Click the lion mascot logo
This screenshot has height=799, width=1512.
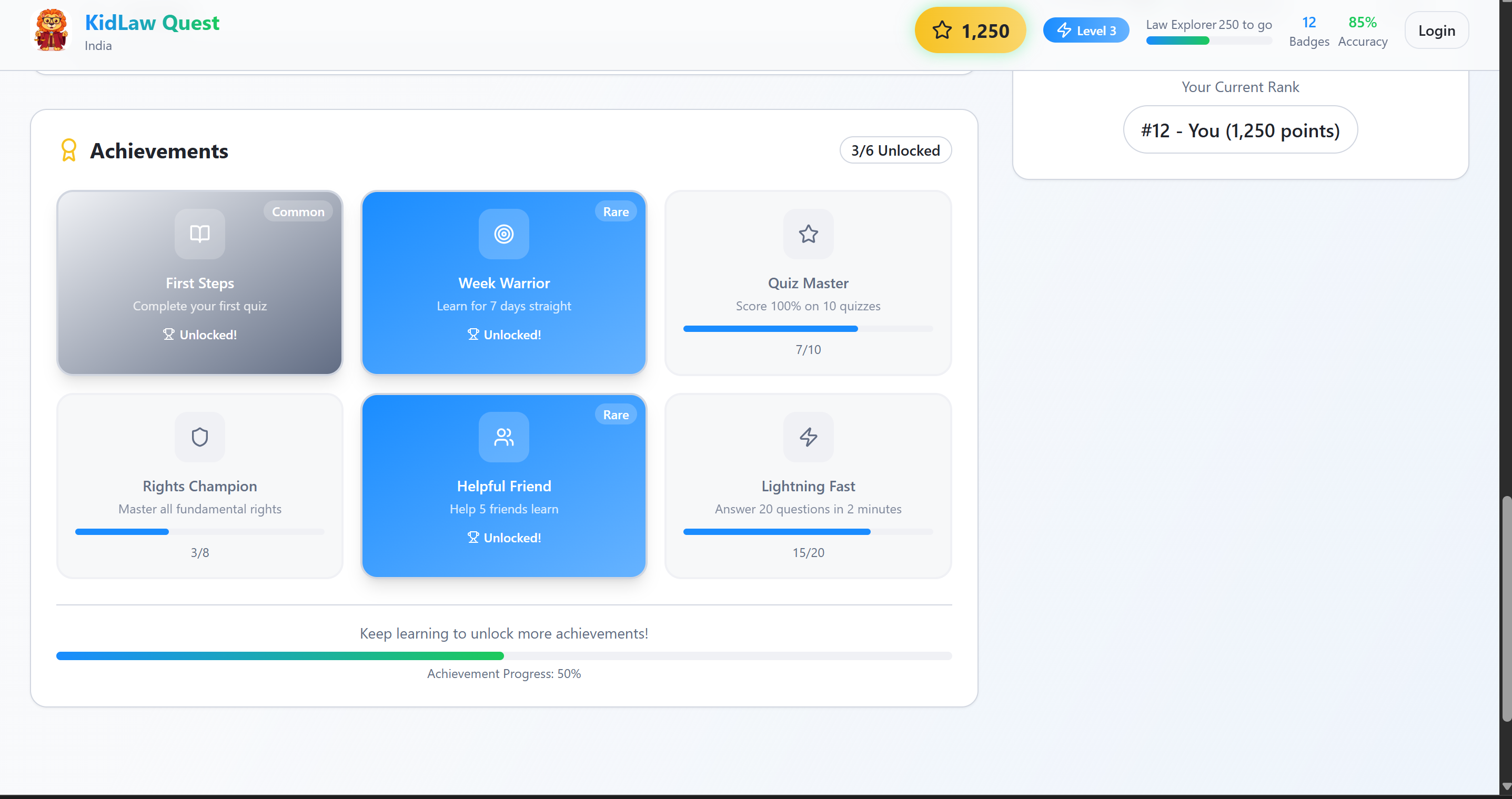tap(52, 31)
